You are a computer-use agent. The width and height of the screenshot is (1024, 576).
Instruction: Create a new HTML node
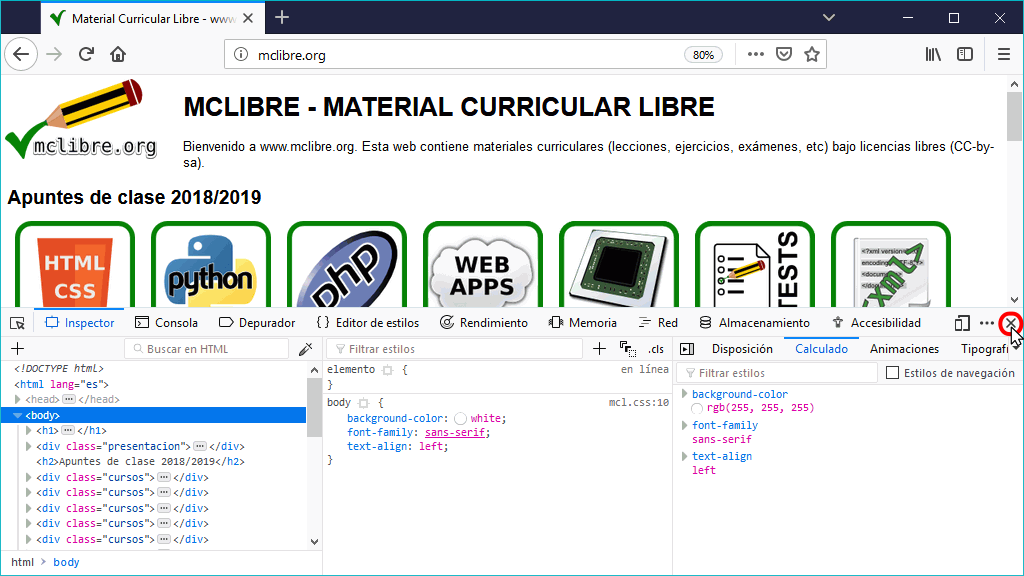pyautogui.click(x=18, y=349)
